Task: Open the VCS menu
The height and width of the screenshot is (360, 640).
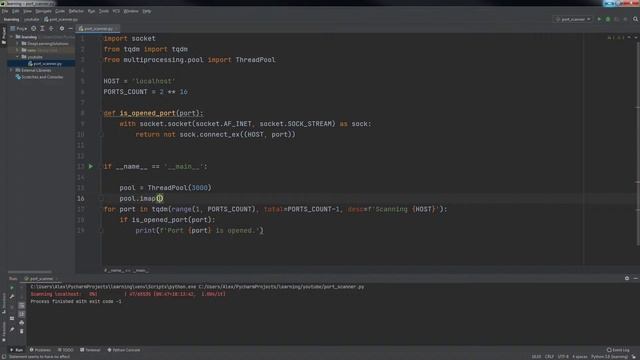Action: (116, 11)
